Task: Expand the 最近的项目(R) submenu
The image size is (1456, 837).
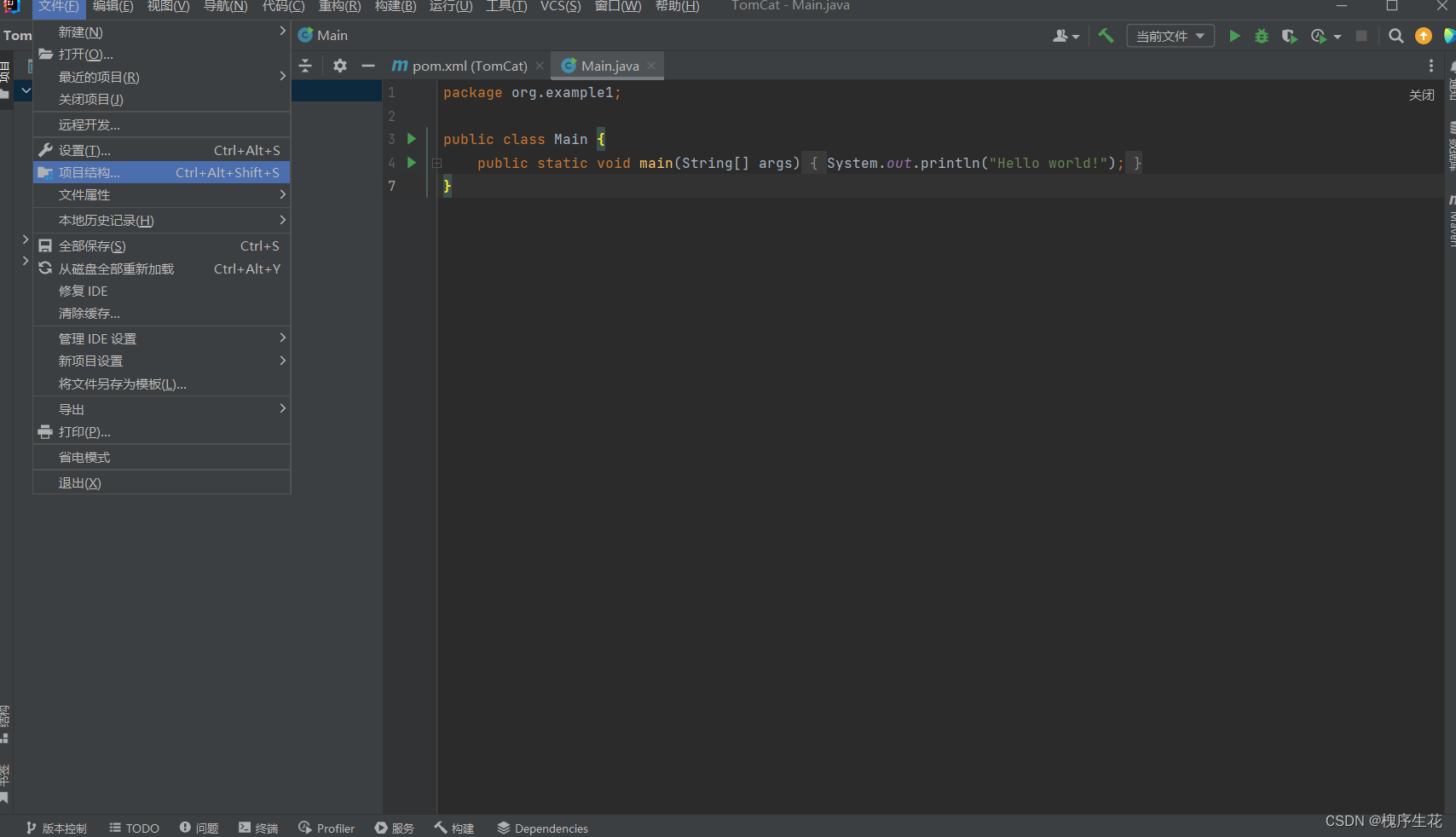Action: pos(162,77)
